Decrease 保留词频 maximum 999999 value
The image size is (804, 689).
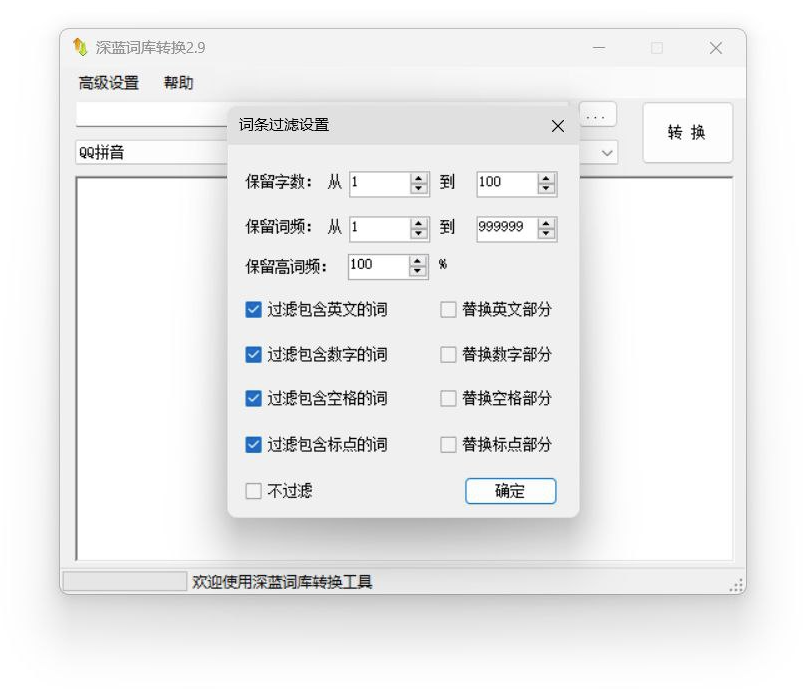coord(547,234)
